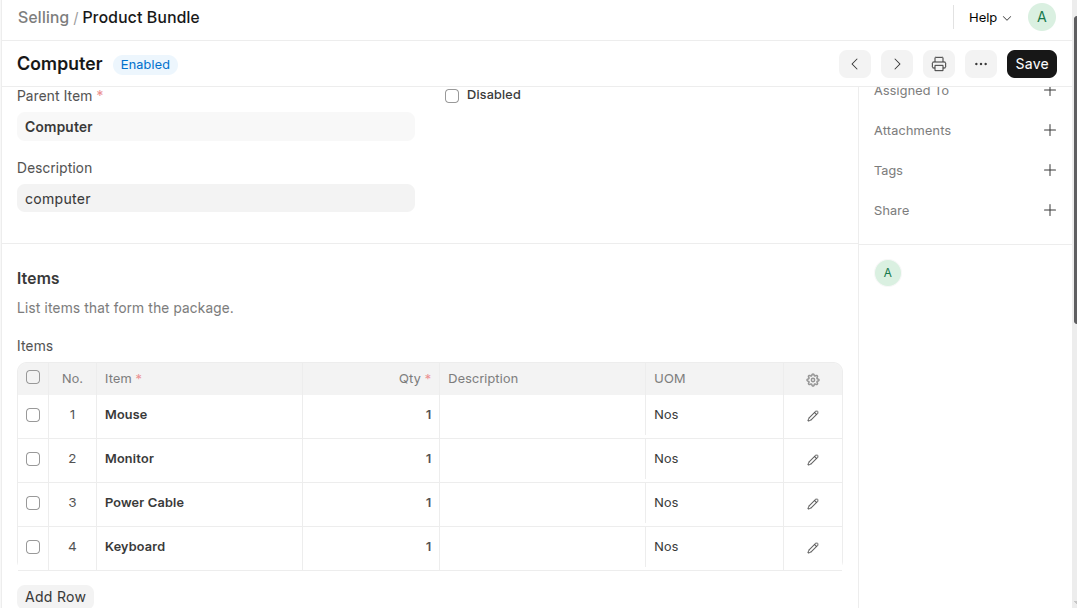Open the user avatar menu

[x=1042, y=17]
